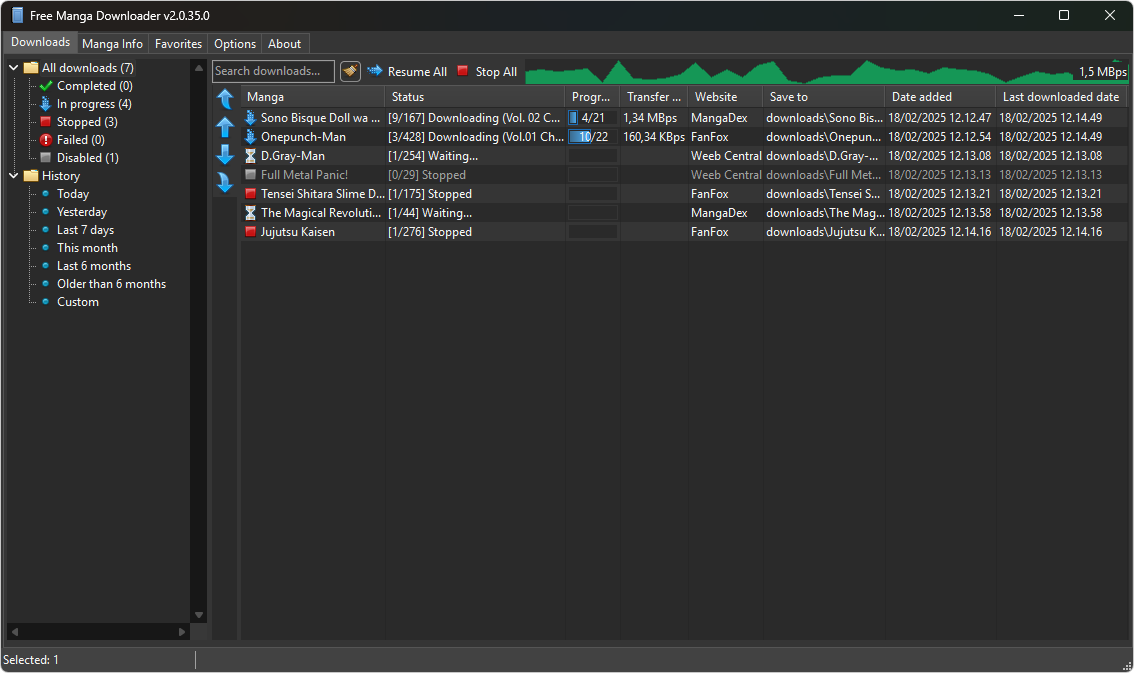Sort list by Website column header
Image resolution: width=1134 pixels, height=673 pixels.
725,97
